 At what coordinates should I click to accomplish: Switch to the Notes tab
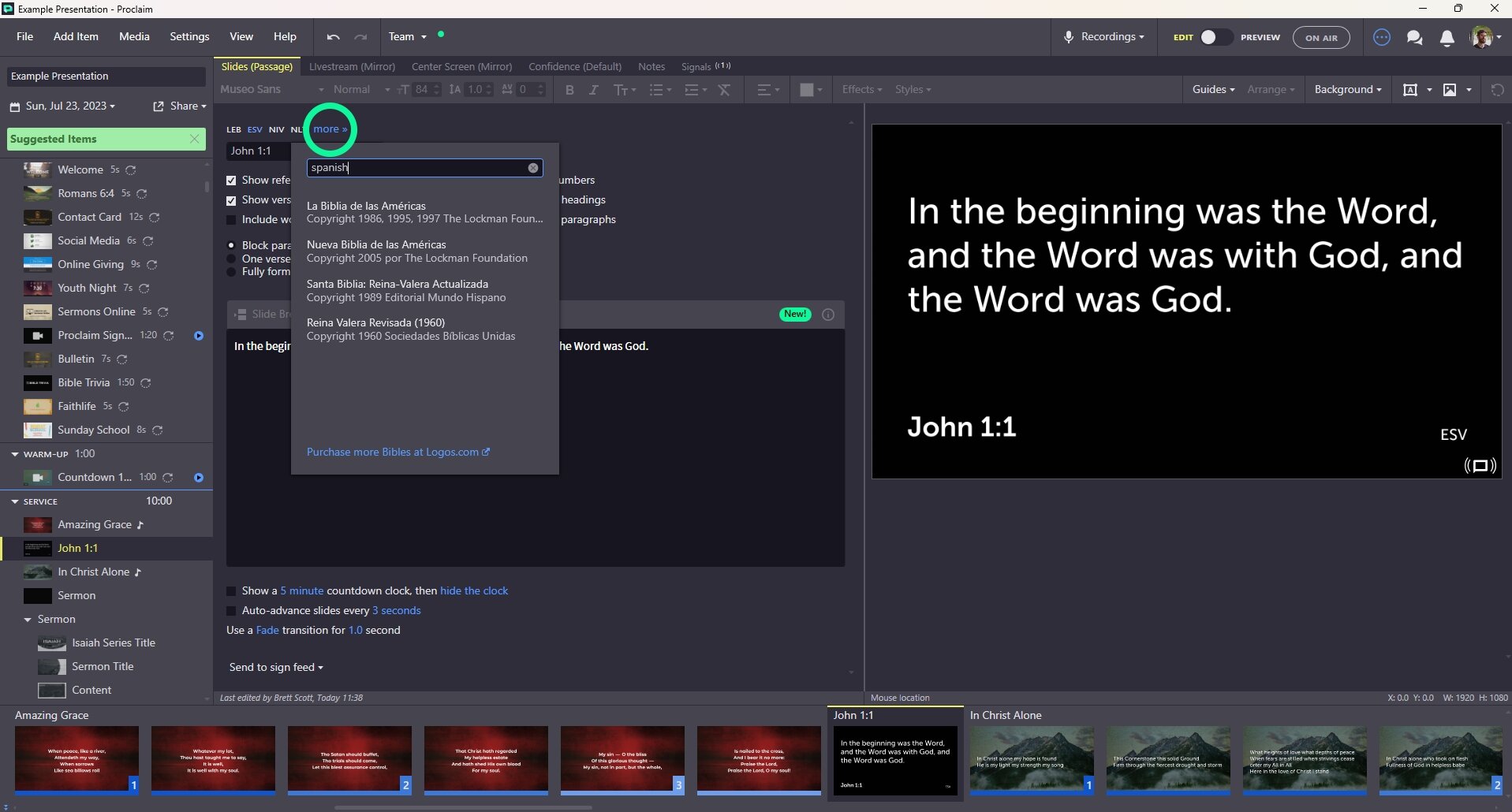point(651,66)
